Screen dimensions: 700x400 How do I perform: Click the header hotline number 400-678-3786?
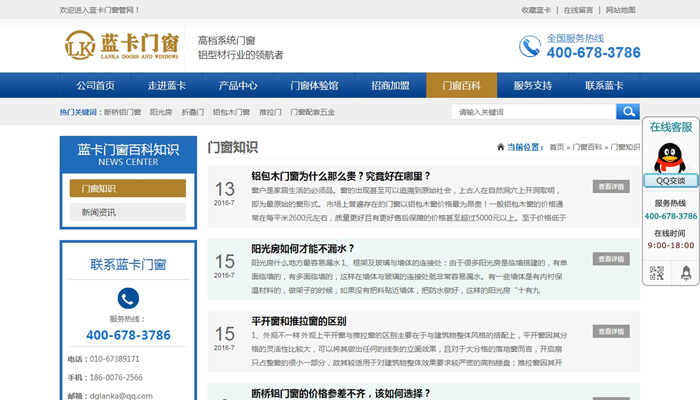click(x=593, y=53)
